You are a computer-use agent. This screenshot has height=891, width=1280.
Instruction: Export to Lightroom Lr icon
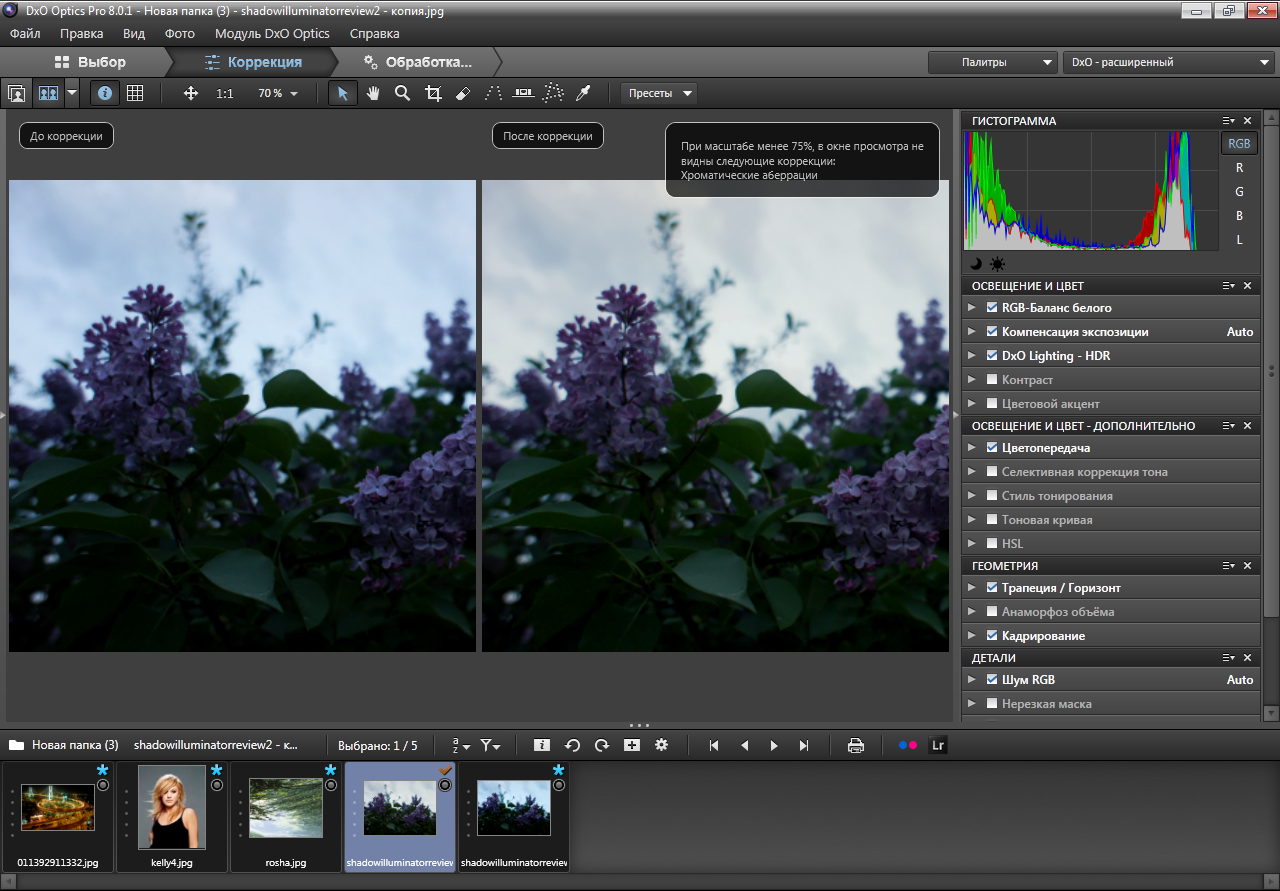[x=937, y=745]
